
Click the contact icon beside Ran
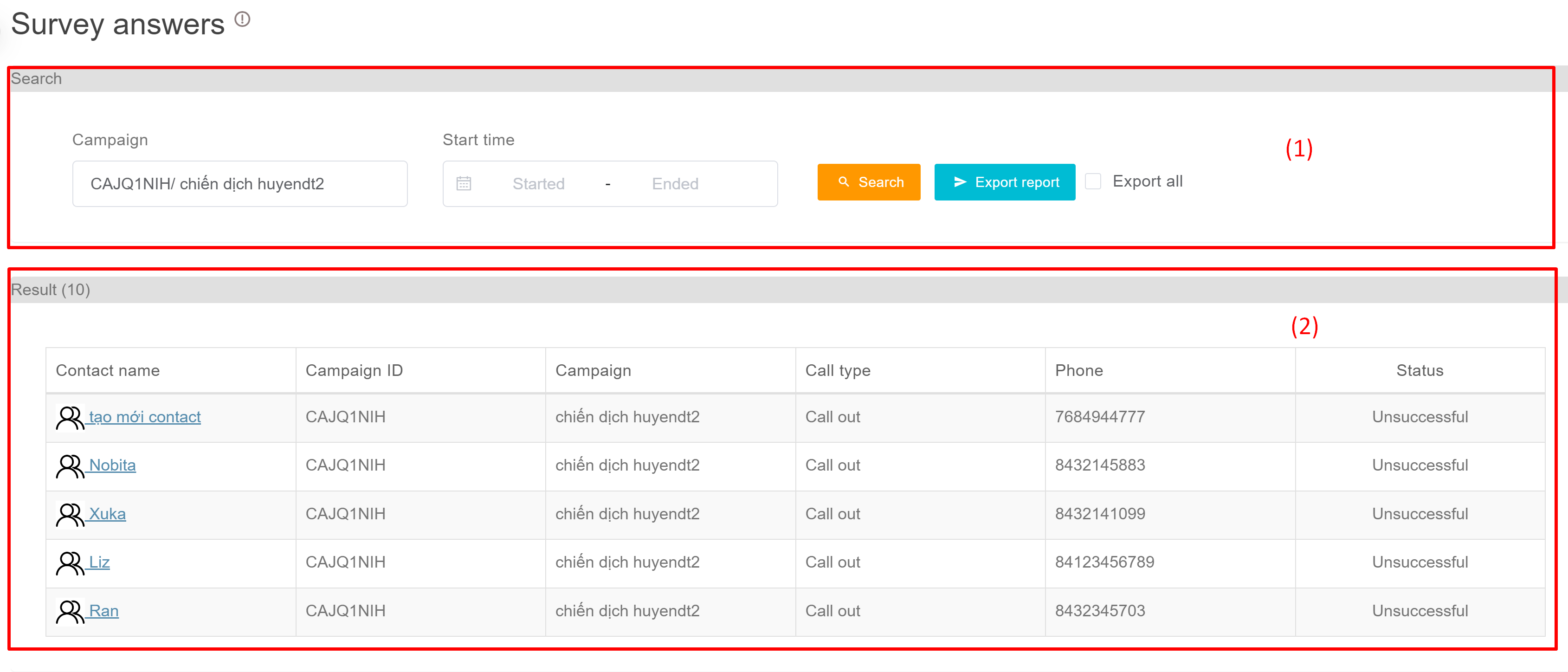pos(70,612)
